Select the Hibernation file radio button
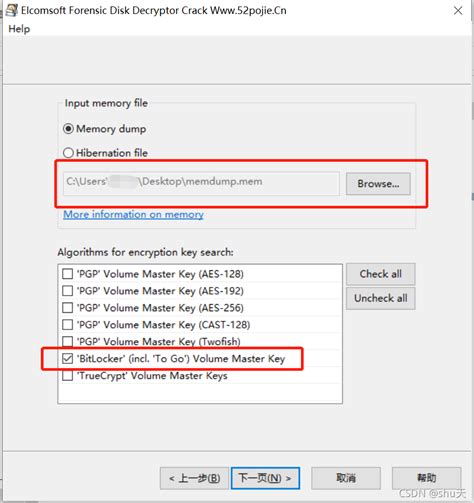The width and height of the screenshot is (474, 503). pos(68,153)
